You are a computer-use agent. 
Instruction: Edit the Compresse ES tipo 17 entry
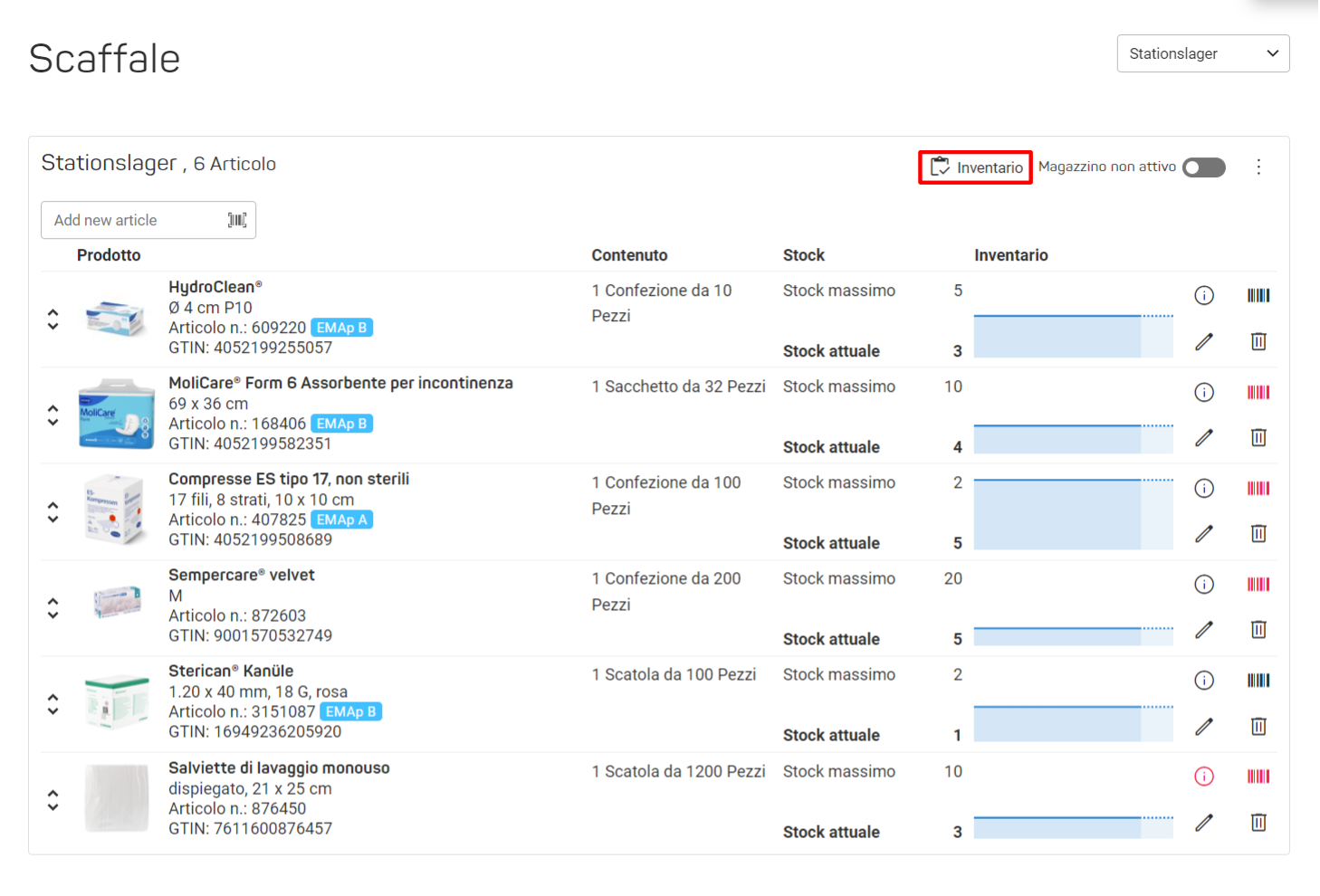1204,533
